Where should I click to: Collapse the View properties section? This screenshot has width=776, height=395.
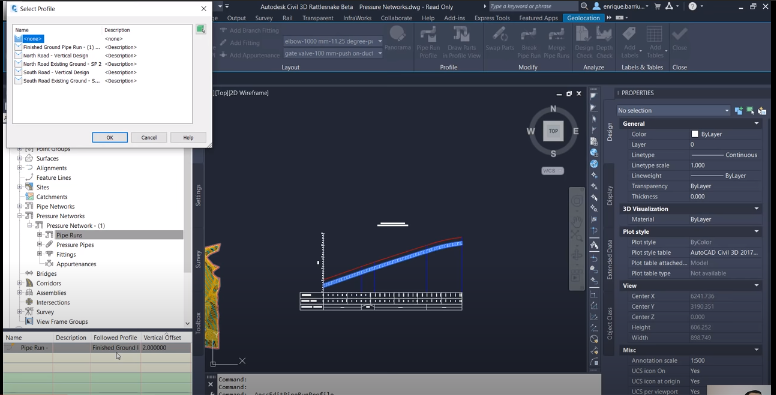757,285
